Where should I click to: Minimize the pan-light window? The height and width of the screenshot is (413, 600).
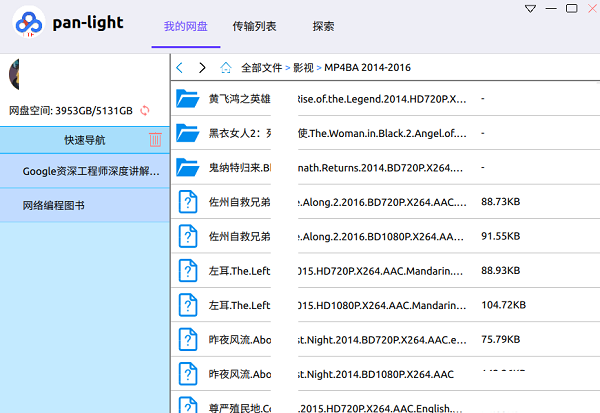(x=551, y=8)
